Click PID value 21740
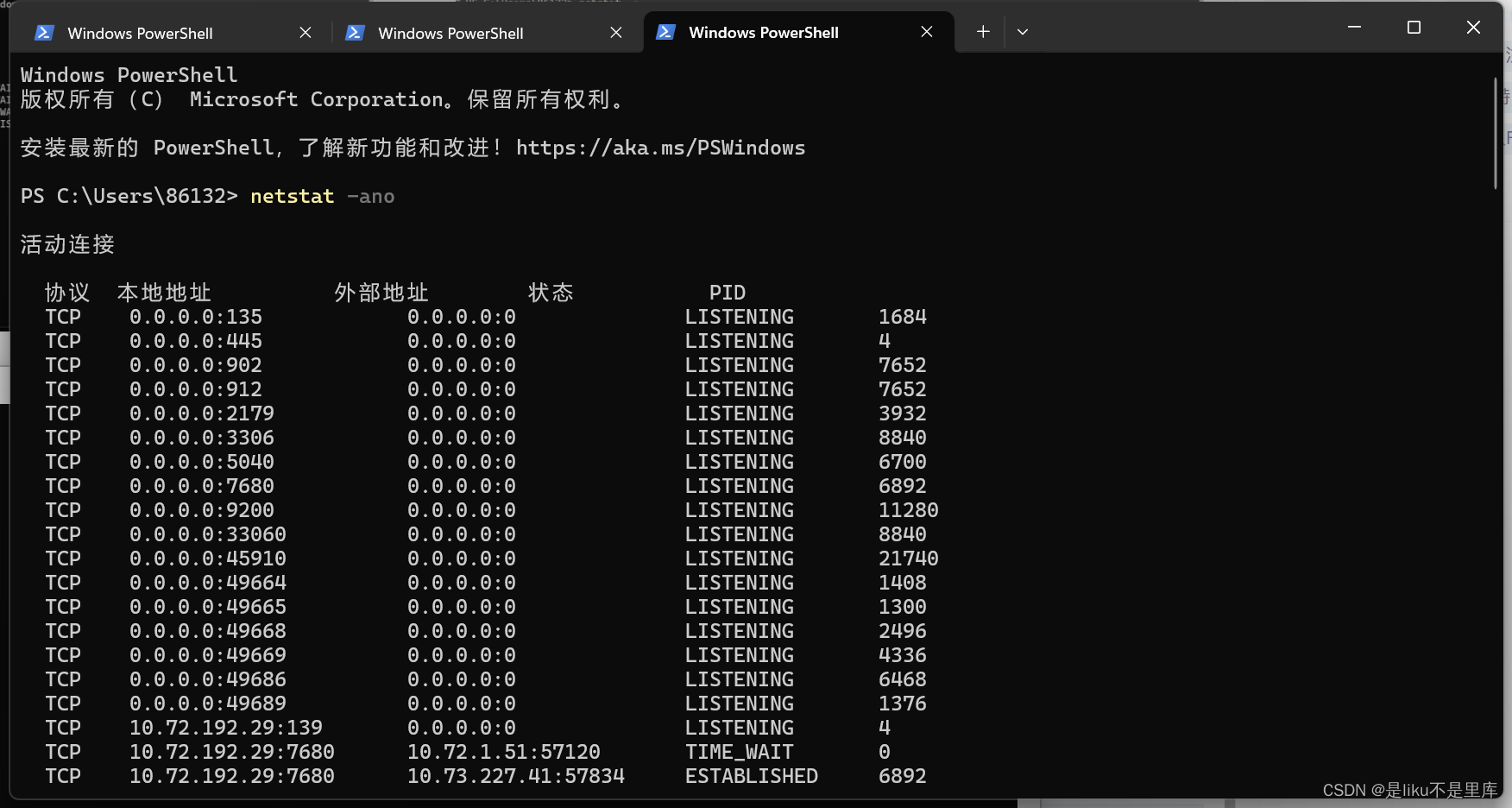The width and height of the screenshot is (1512, 808). [909, 559]
